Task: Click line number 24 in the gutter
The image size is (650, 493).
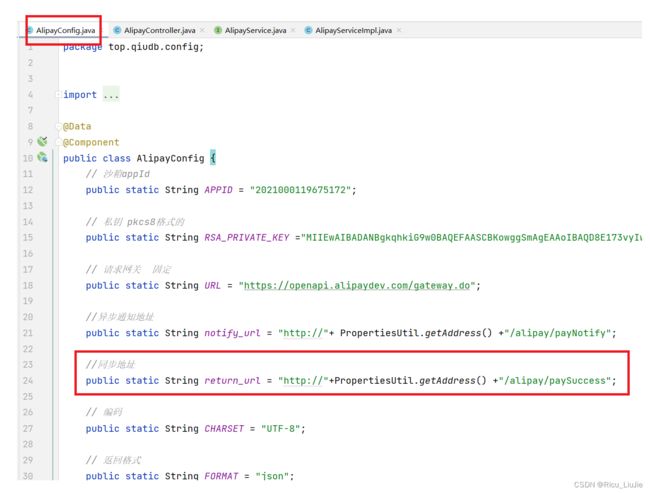Action: tap(28, 381)
